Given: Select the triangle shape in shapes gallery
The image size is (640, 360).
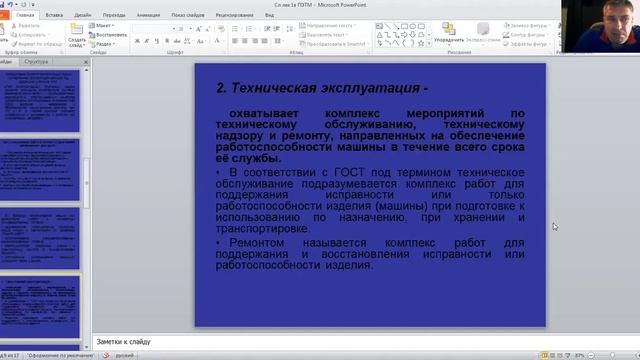Looking at the screenshot, I should (x=379, y=35).
